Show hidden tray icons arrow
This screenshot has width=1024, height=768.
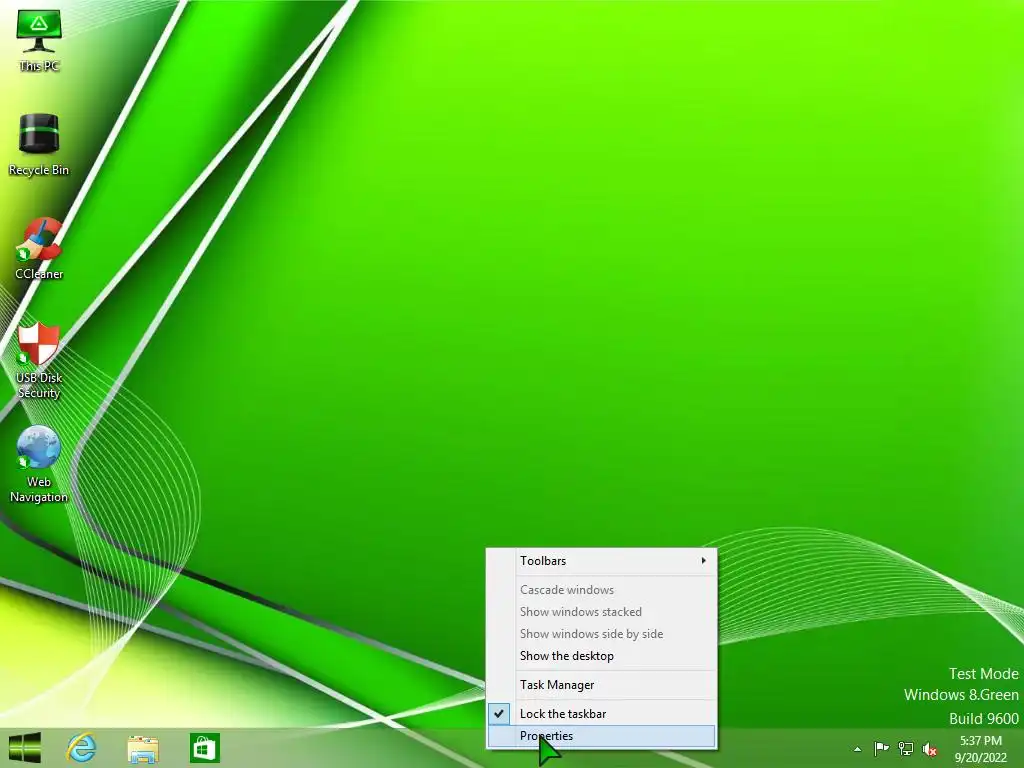pyautogui.click(x=857, y=749)
